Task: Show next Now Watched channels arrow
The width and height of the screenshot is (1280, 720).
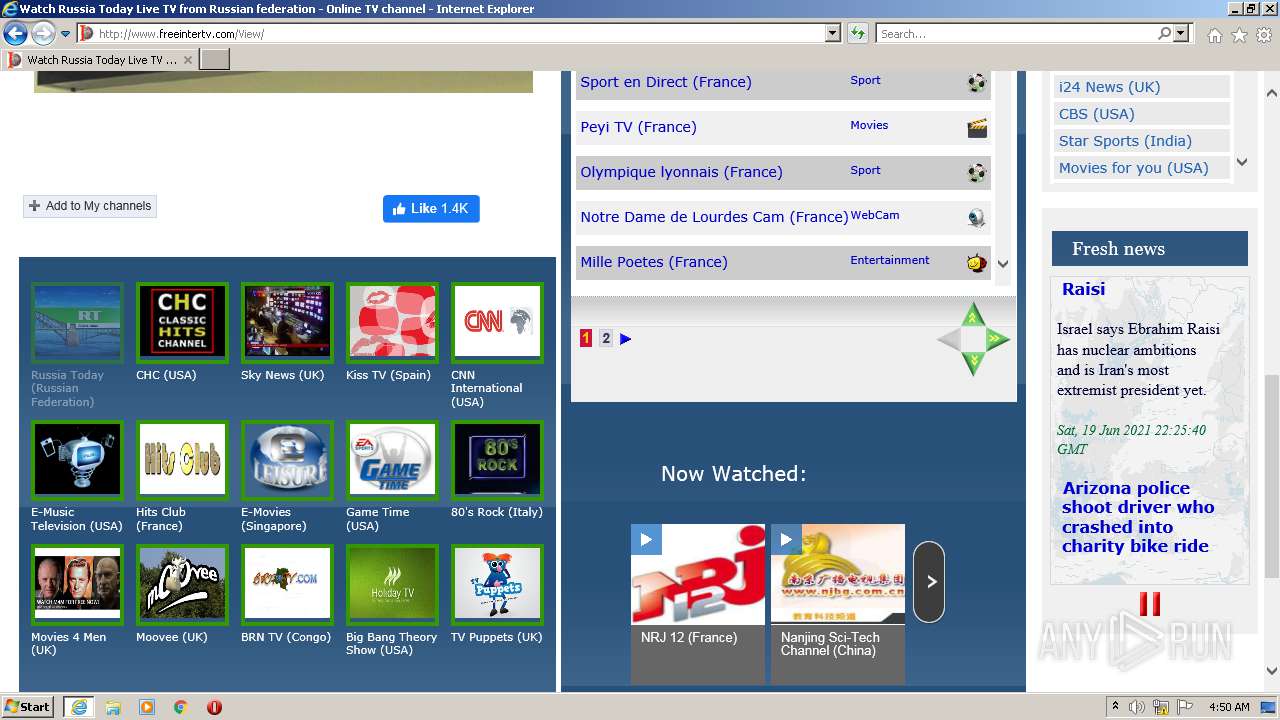Action: point(929,581)
